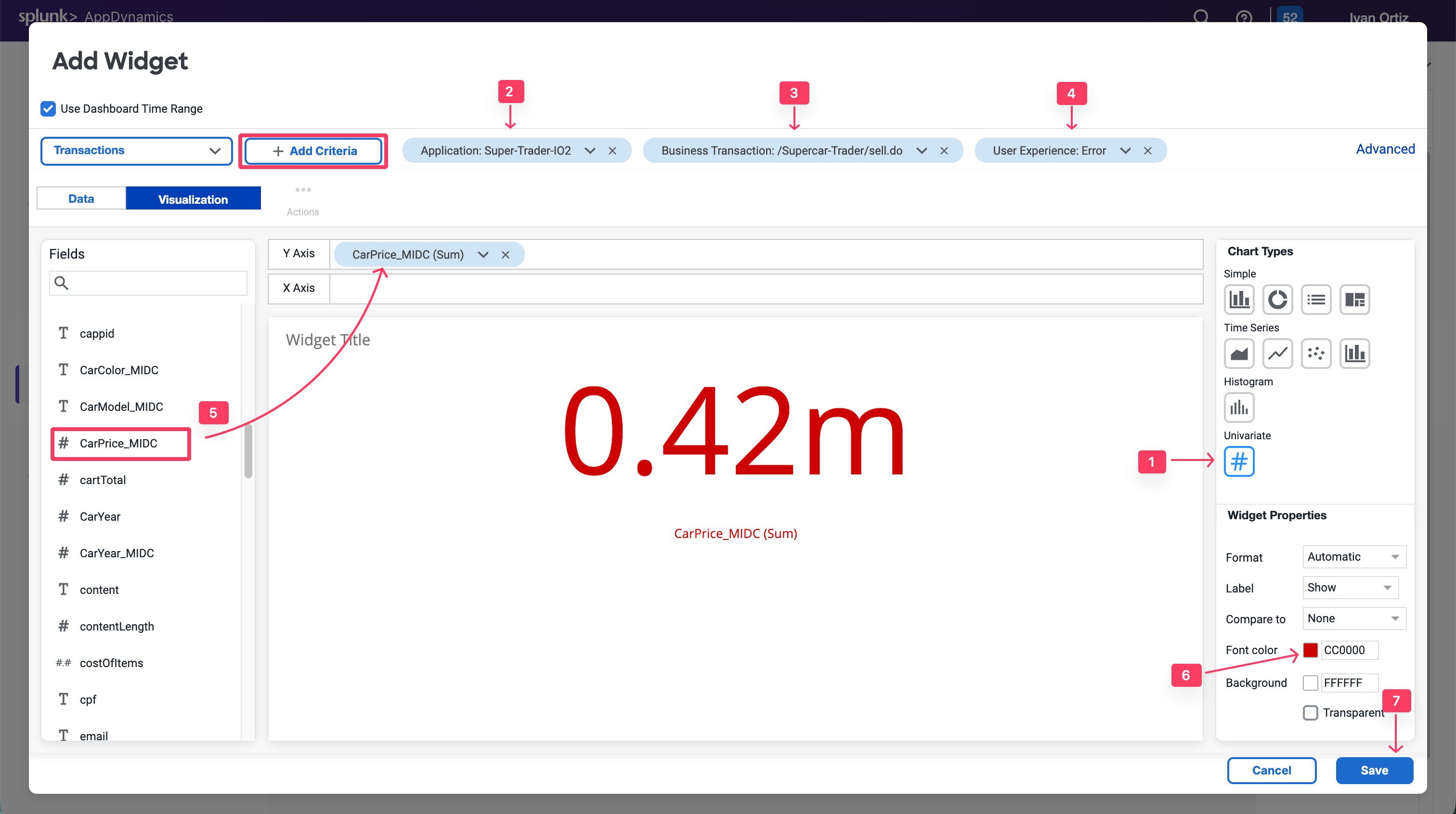The image size is (1456, 814).
Task: Open the Compare to dropdown
Action: [1354, 618]
